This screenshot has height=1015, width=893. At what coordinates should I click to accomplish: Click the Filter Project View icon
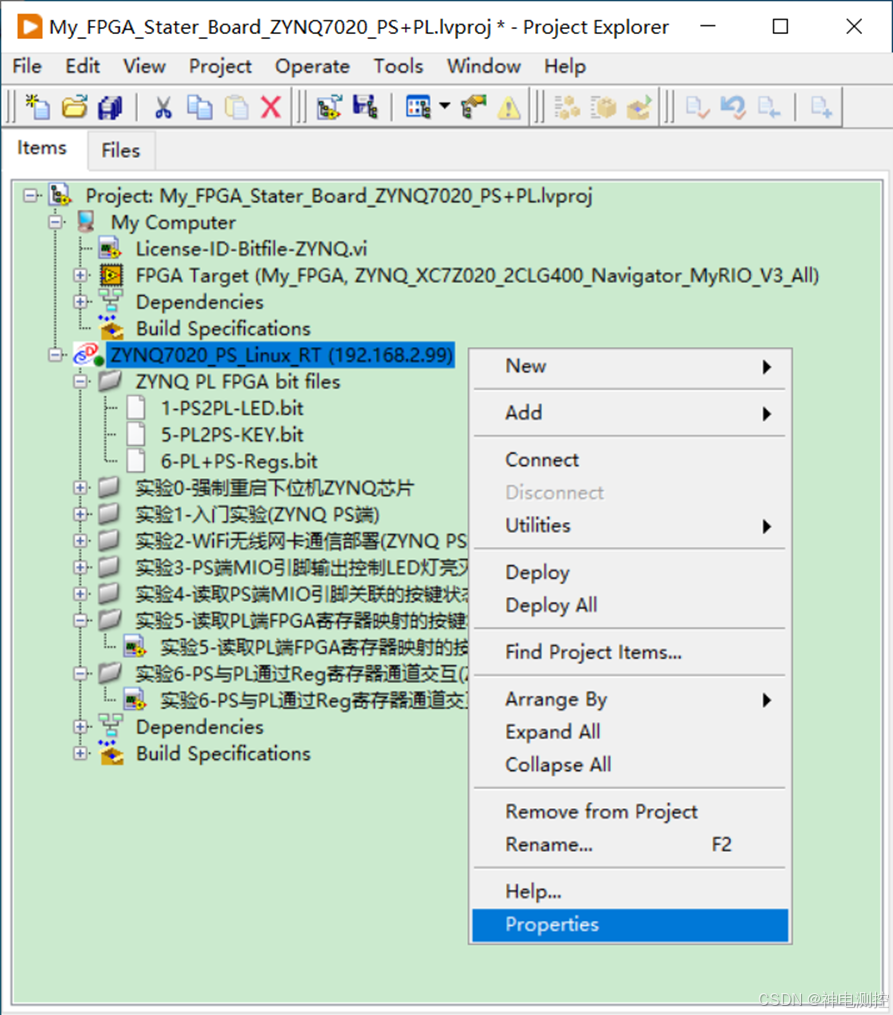point(418,107)
